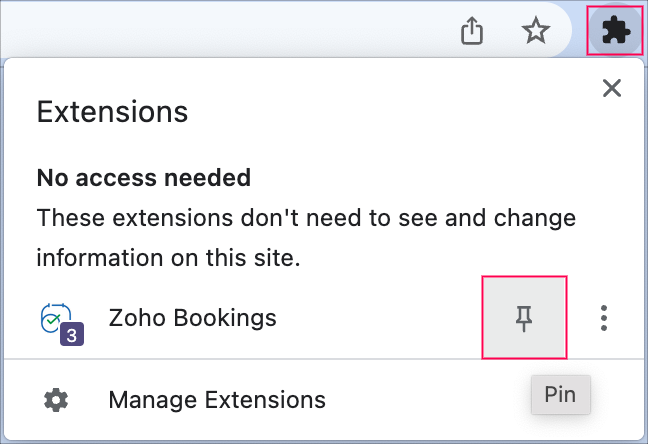This screenshot has width=648, height=444.
Task: Toggle the Extensions puzzle piece button
Action: 614,32
